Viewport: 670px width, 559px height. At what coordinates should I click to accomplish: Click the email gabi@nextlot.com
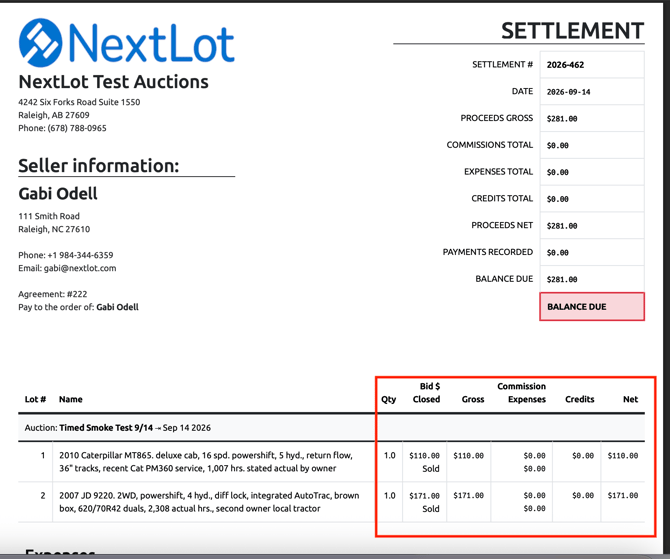[80, 268]
